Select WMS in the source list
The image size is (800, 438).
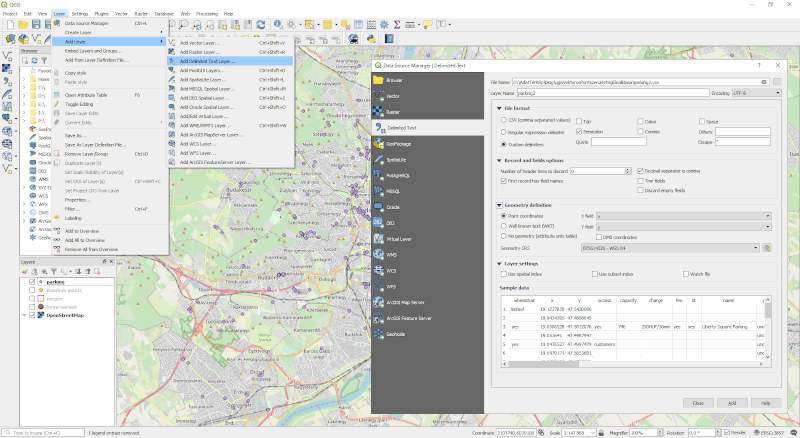pos(428,255)
